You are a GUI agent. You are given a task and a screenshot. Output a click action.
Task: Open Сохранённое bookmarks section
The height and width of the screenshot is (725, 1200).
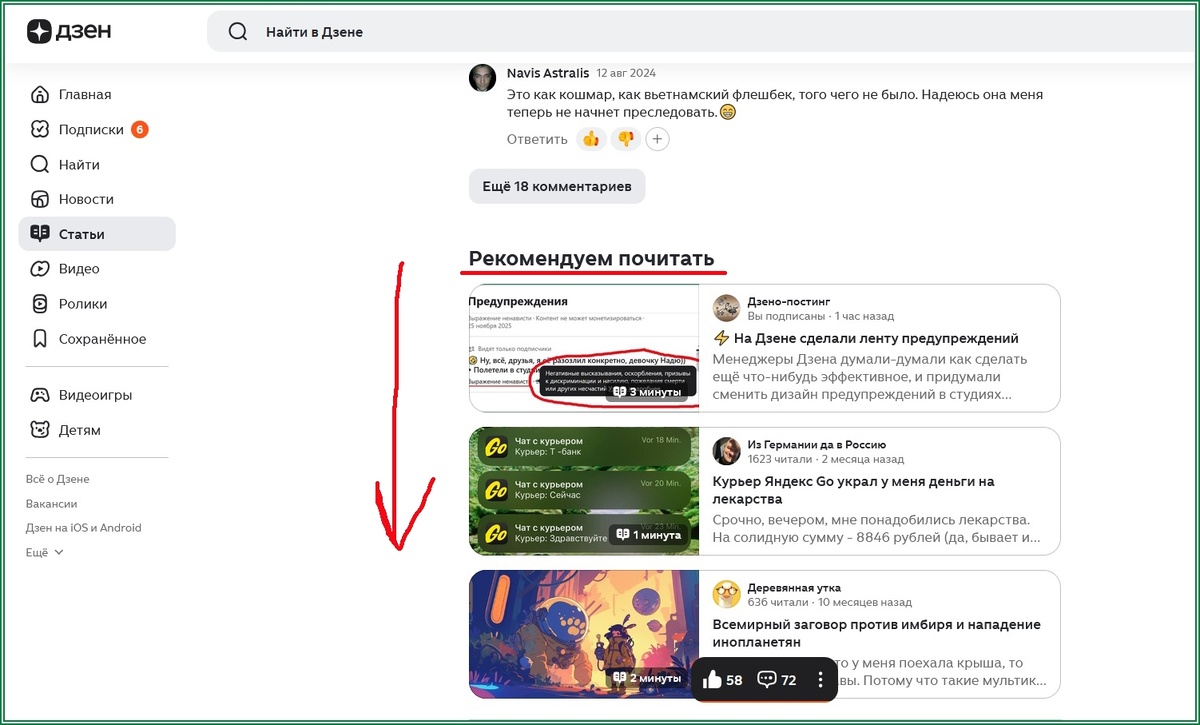(x=41, y=339)
